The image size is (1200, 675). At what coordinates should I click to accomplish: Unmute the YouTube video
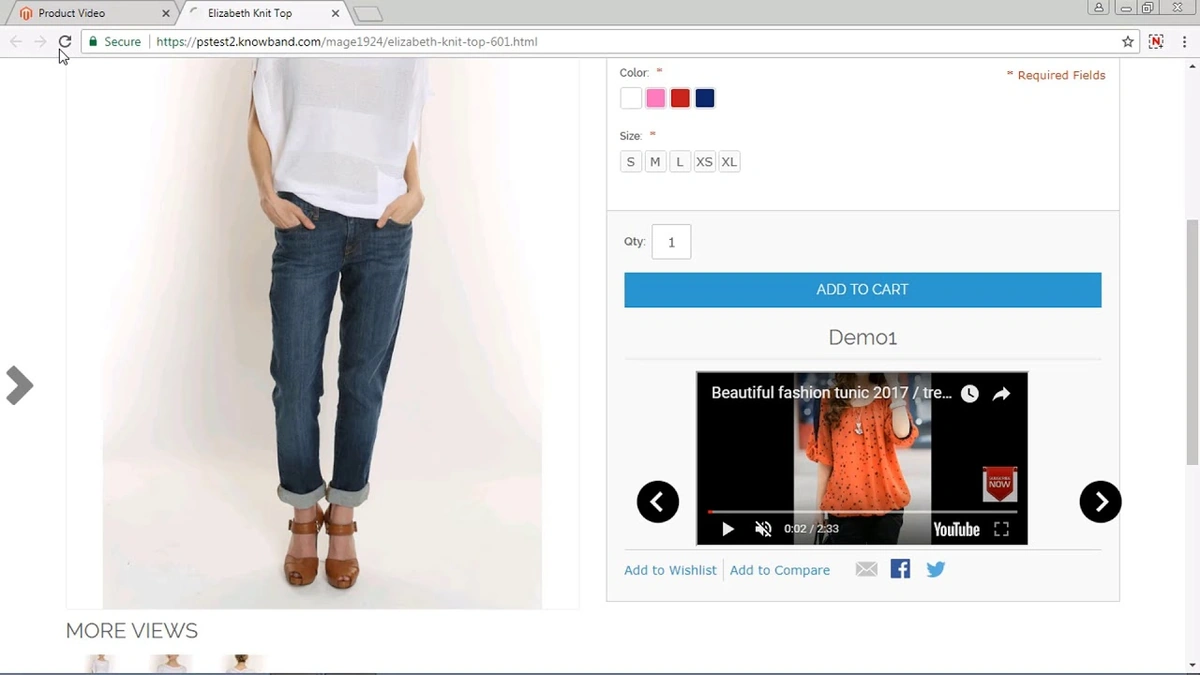tap(763, 528)
